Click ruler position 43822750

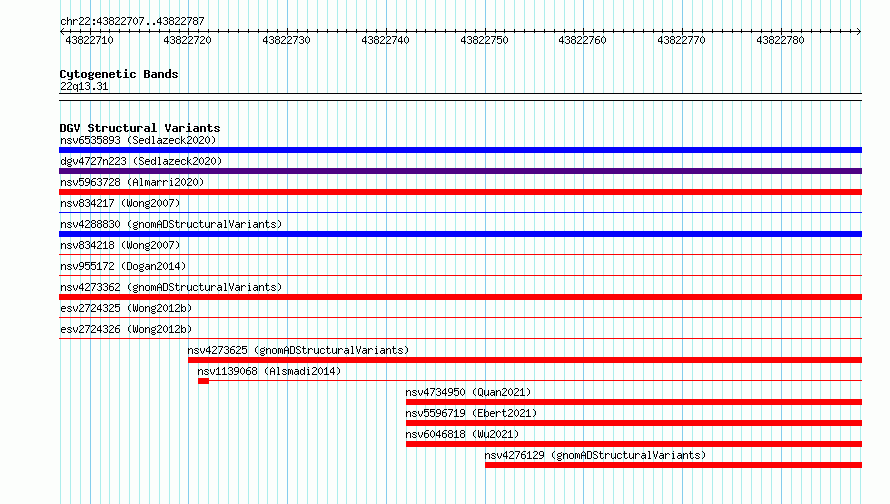(484, 40)
